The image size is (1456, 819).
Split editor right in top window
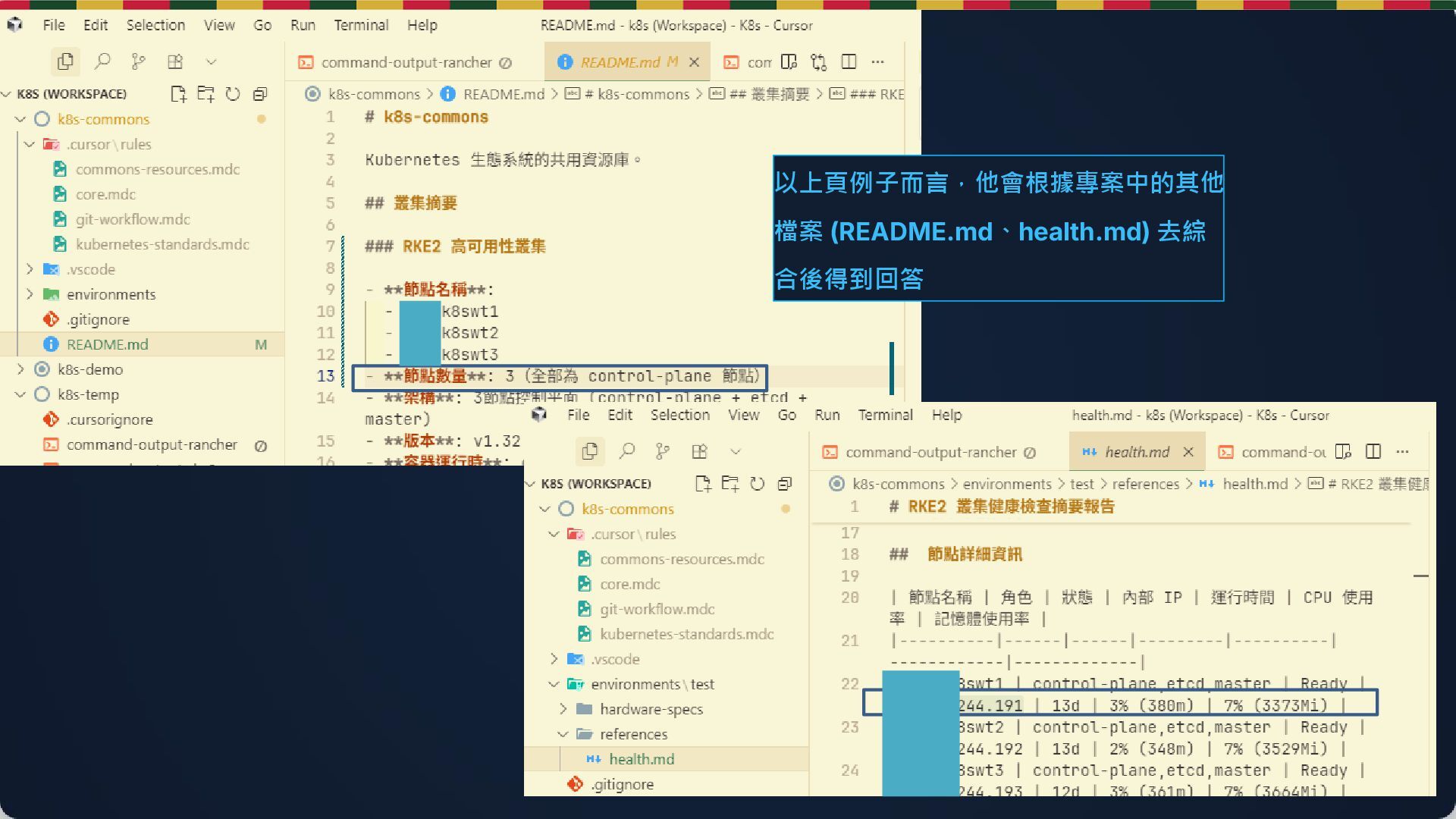coord(849,62)
